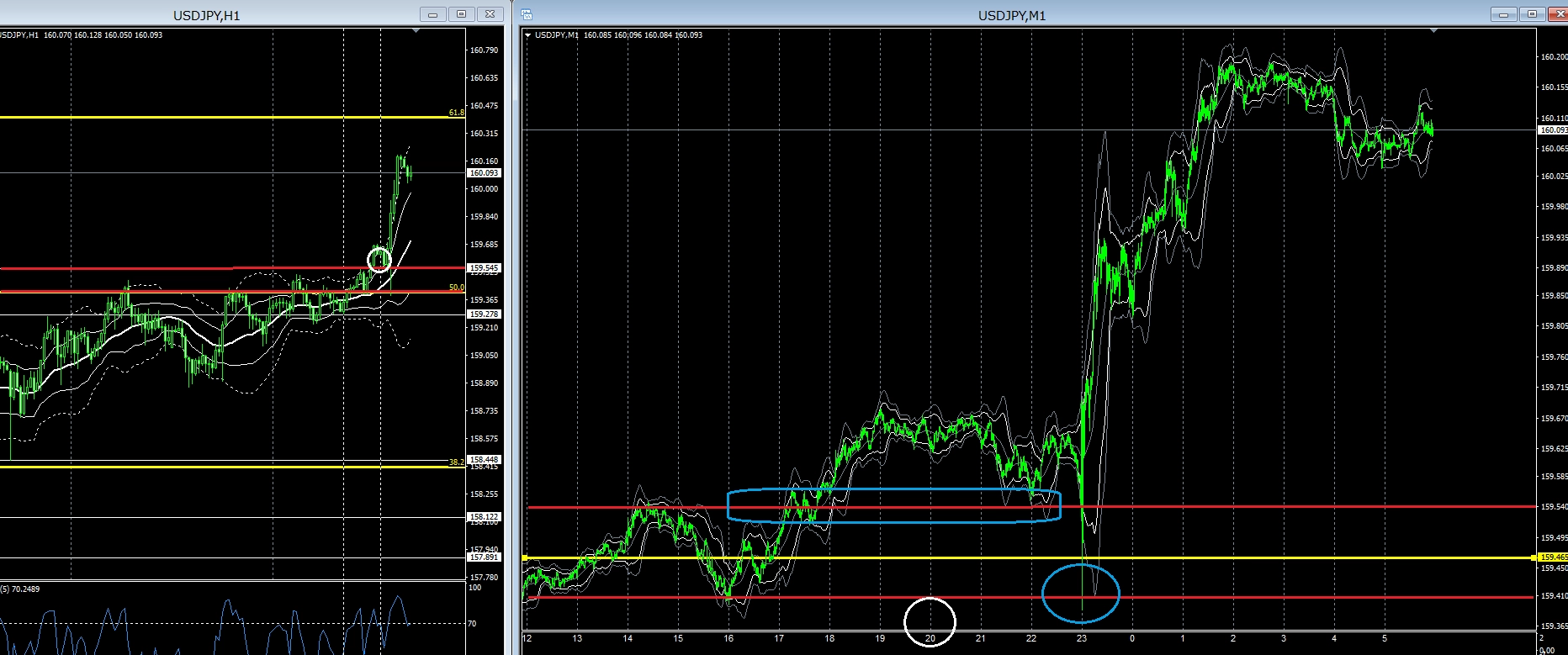Click the 158.448 price label on the H1 axis

tap(484, 460)
